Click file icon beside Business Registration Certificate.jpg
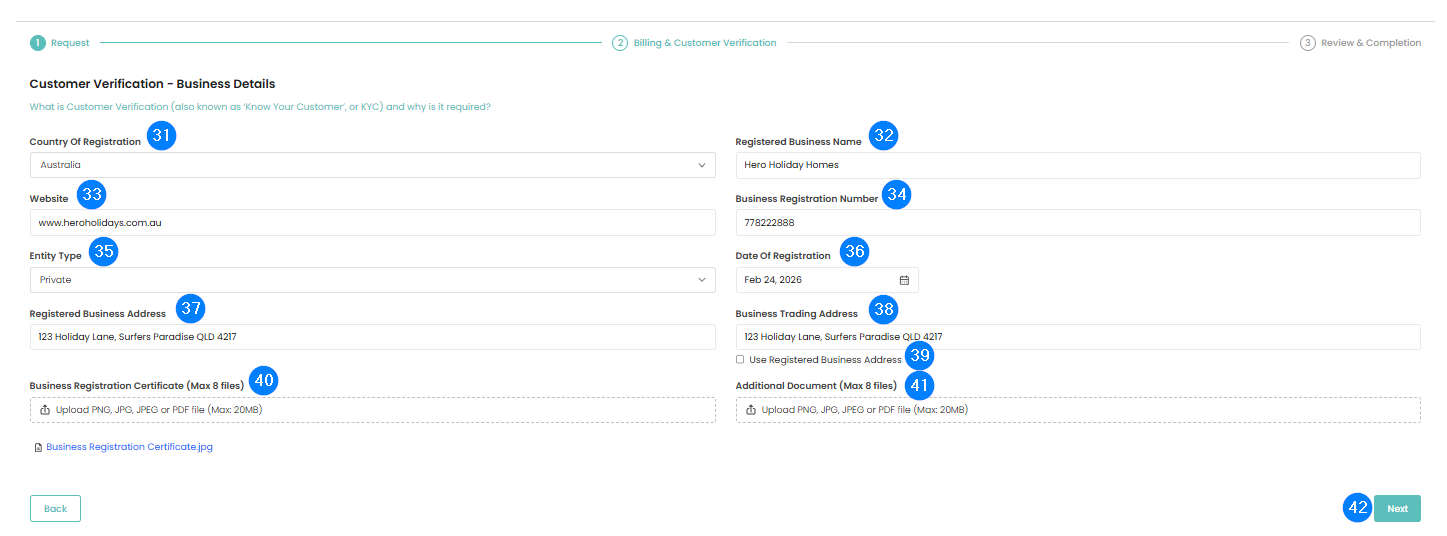Viewport: 1447px width, 536px height. (x=38, y=448)
